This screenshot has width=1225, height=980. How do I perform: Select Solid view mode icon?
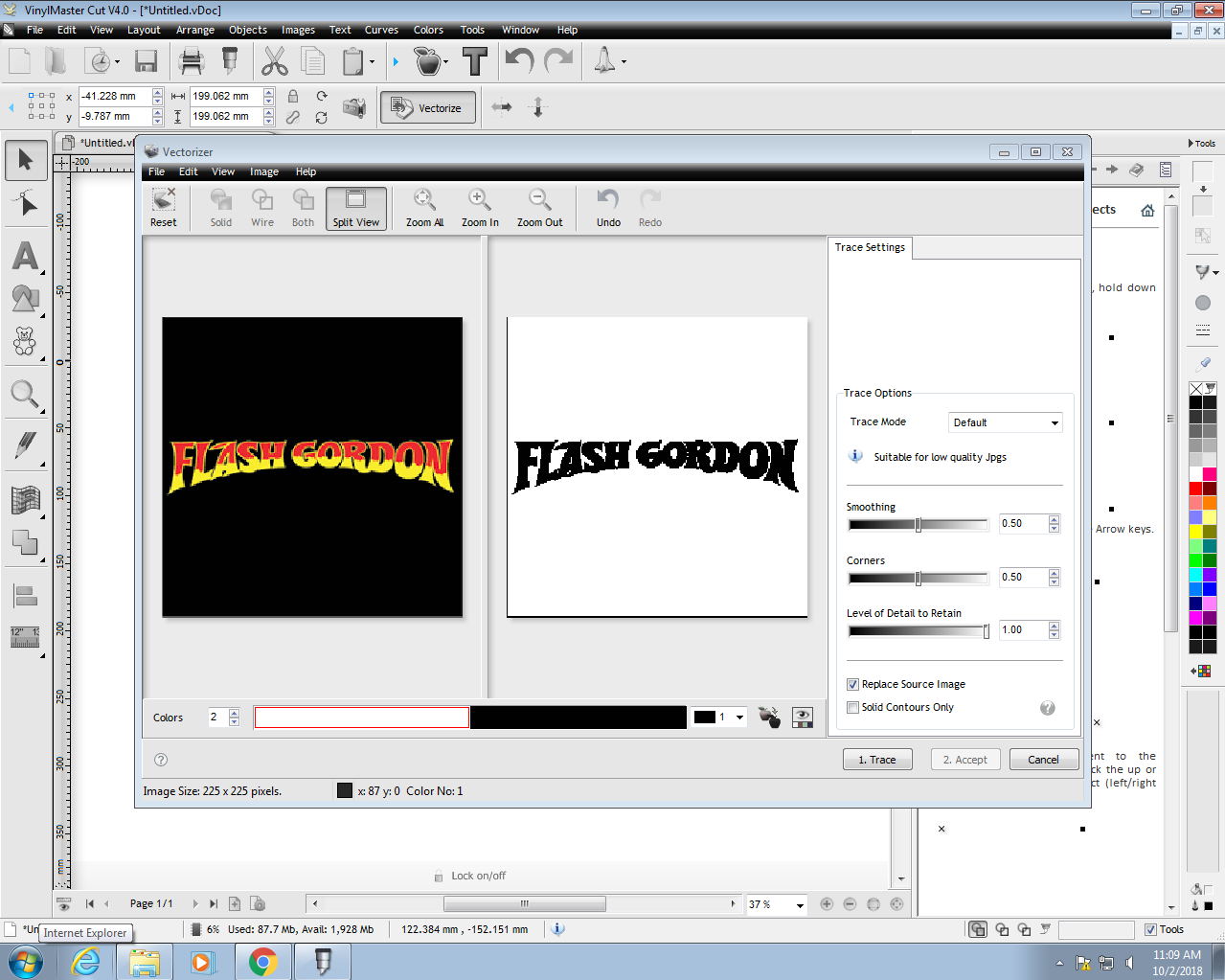[x=221, y=208]
